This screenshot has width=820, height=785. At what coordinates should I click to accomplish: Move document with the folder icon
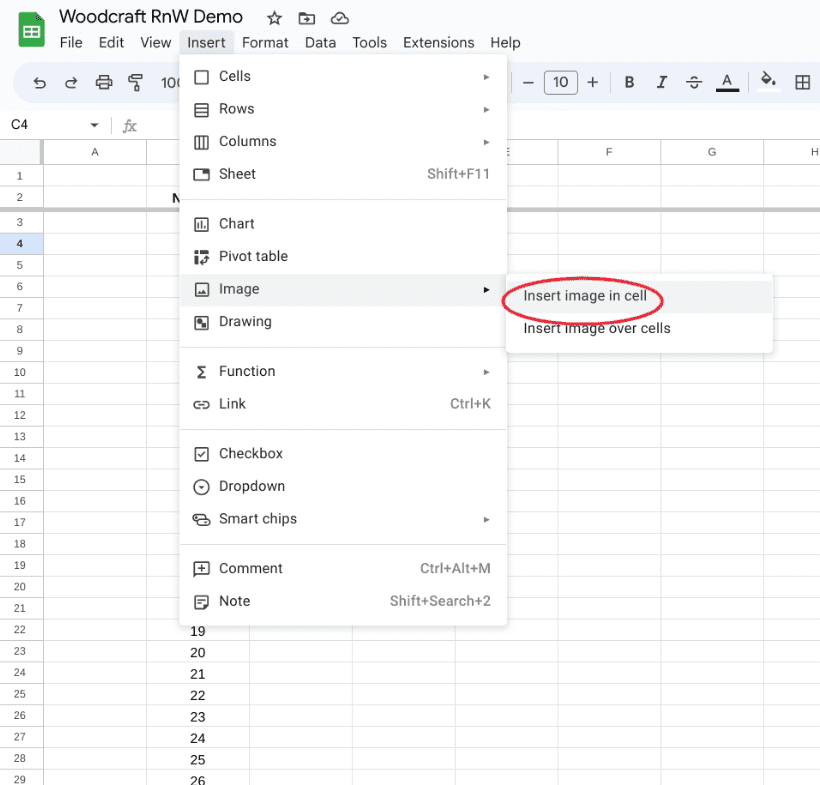point(306,19)
